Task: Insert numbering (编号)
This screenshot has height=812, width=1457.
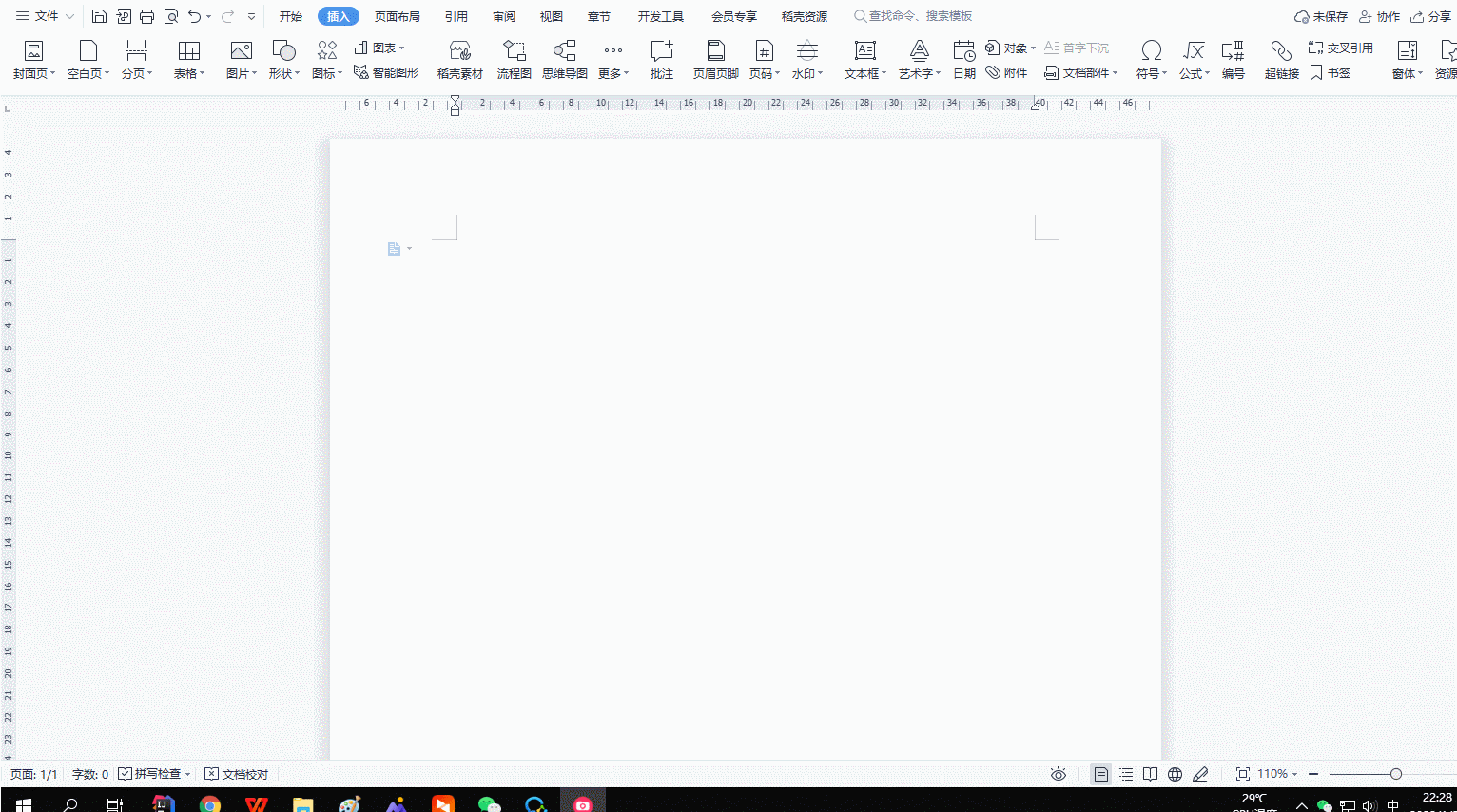Action: click(x=1234, y=60)
